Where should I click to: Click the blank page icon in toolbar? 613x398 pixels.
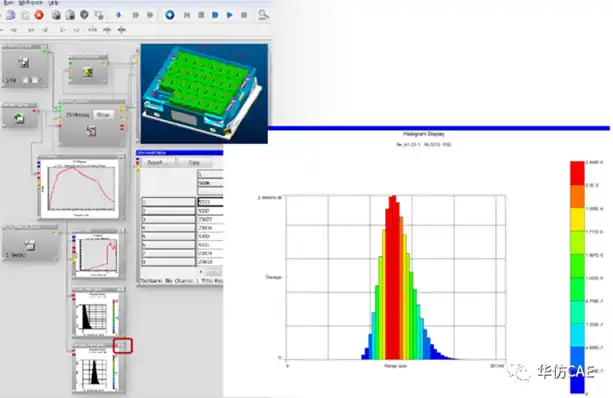tap(25, 15)
